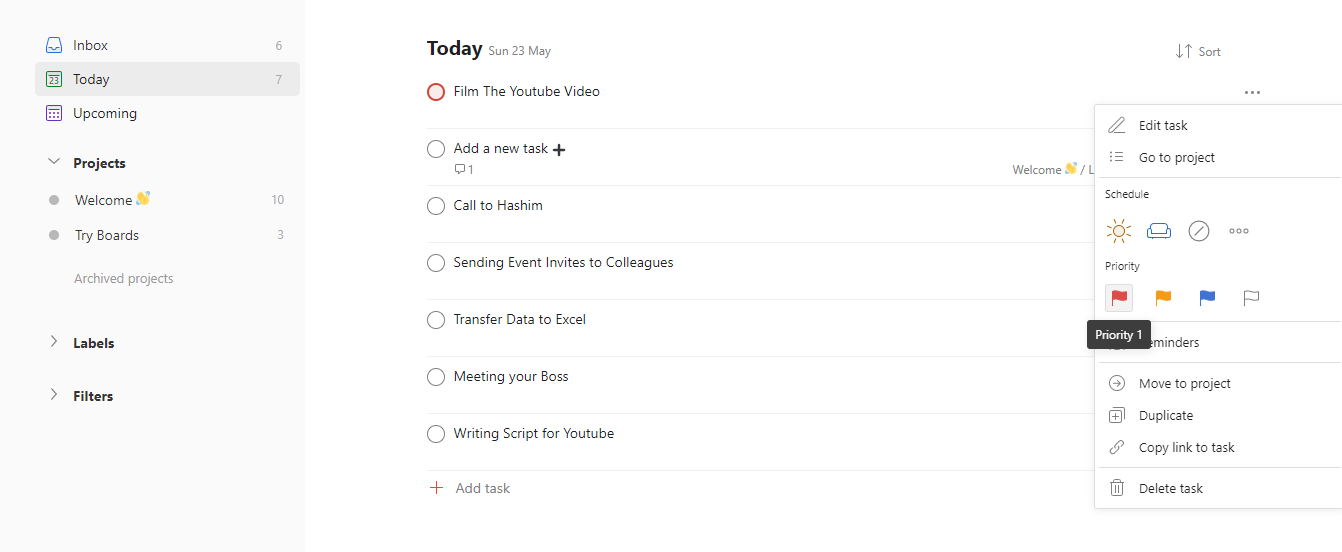Click the No date circle-slash icon
The width and height of the screenshot is (1342, 552).
pyautogui.click(x=1198, y=231)
